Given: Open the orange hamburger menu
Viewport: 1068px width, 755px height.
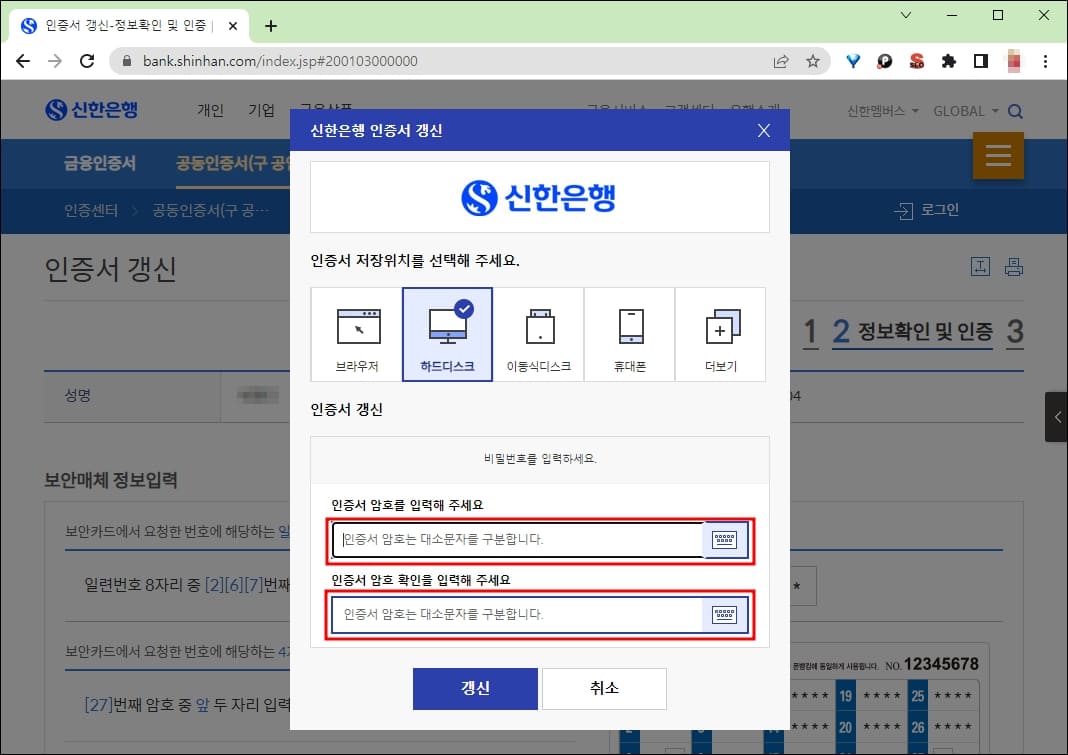Looking at the screenshot, I should click(998, 156).
